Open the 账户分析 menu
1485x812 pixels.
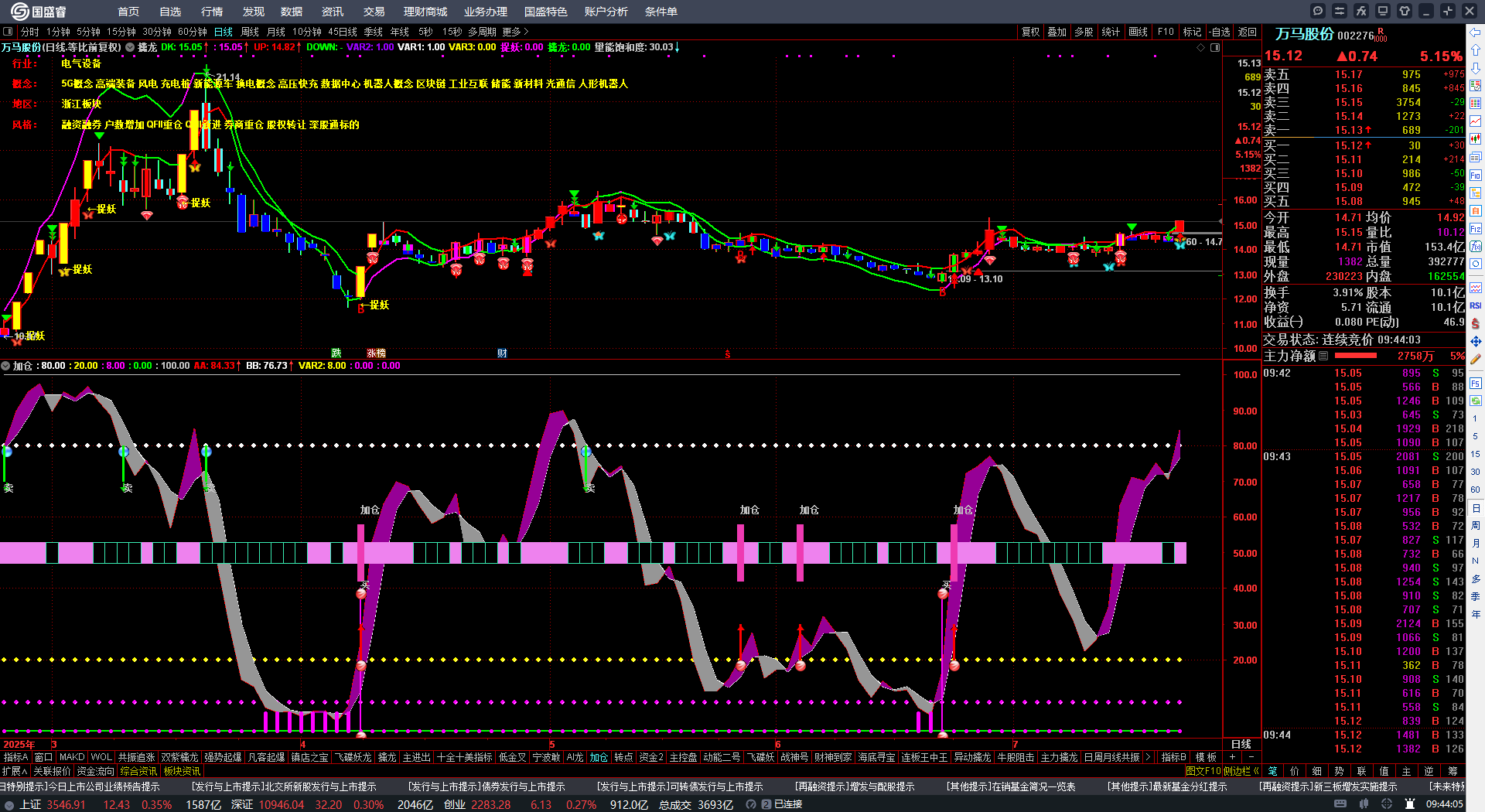(606, 12)
